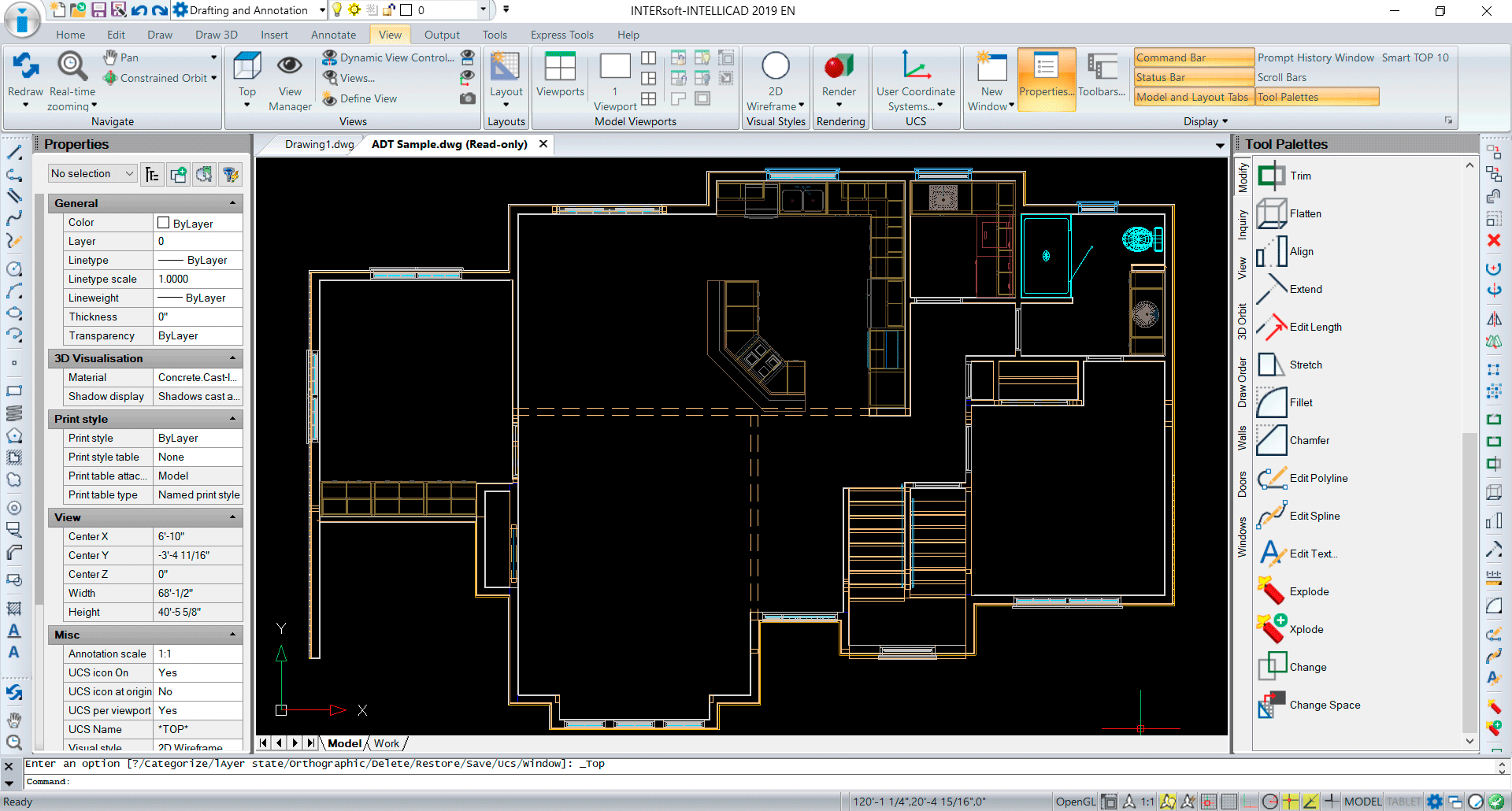1512x811 pixels.
Task: Open the Annotate ribbon tab
Action: 333,35
